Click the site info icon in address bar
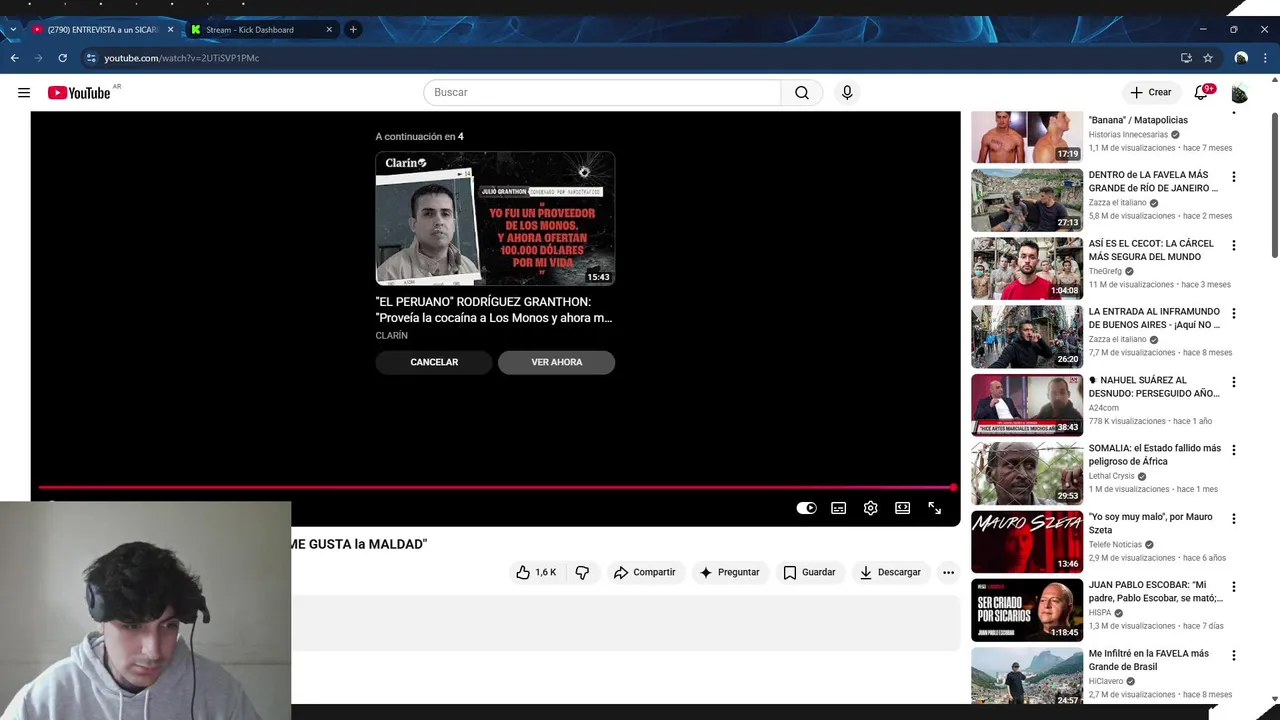 [x=91, y=58]
